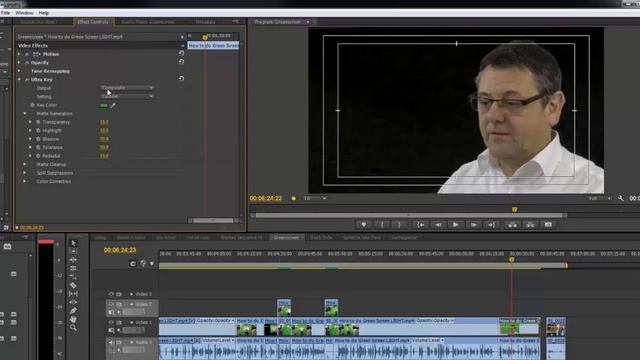Click the Lift button

pyautogui.click(x=513, y=224)
